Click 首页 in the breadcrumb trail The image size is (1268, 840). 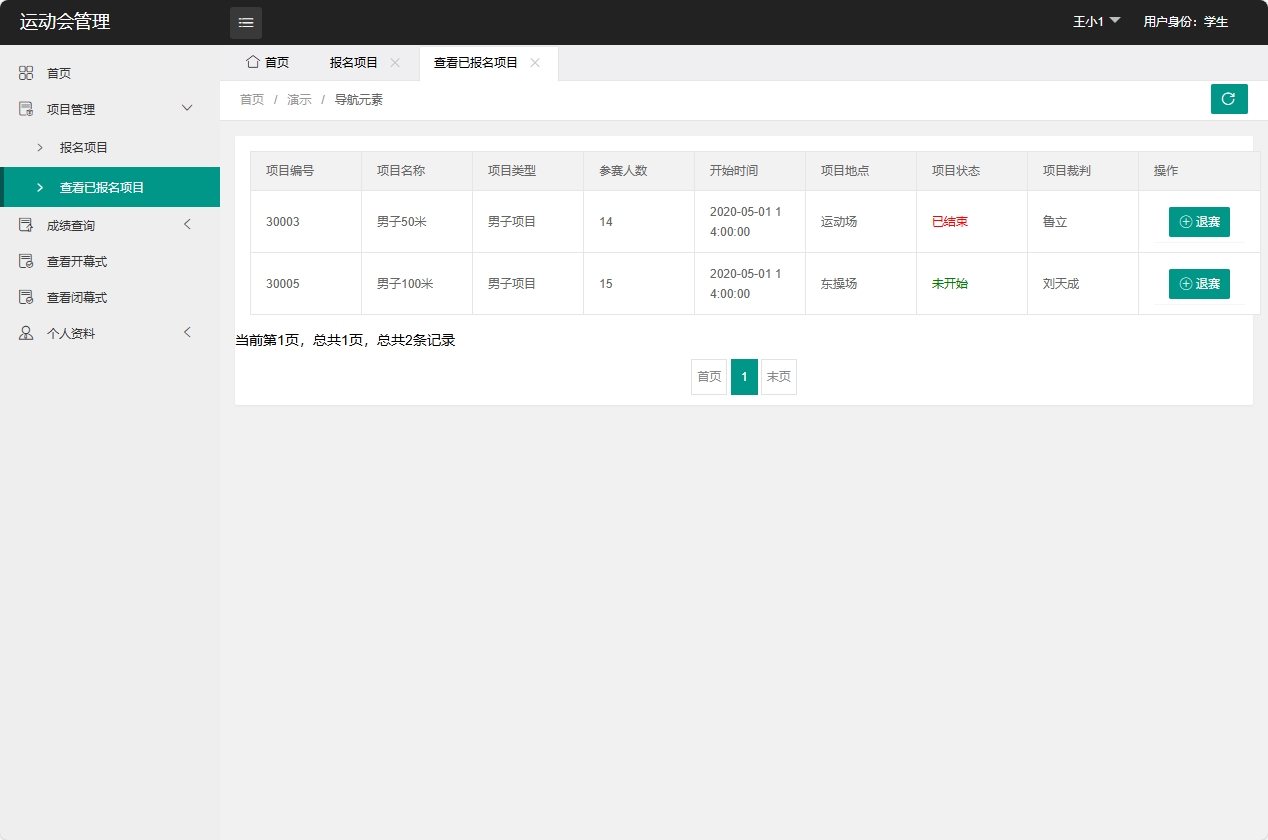(x=251, y=99)
